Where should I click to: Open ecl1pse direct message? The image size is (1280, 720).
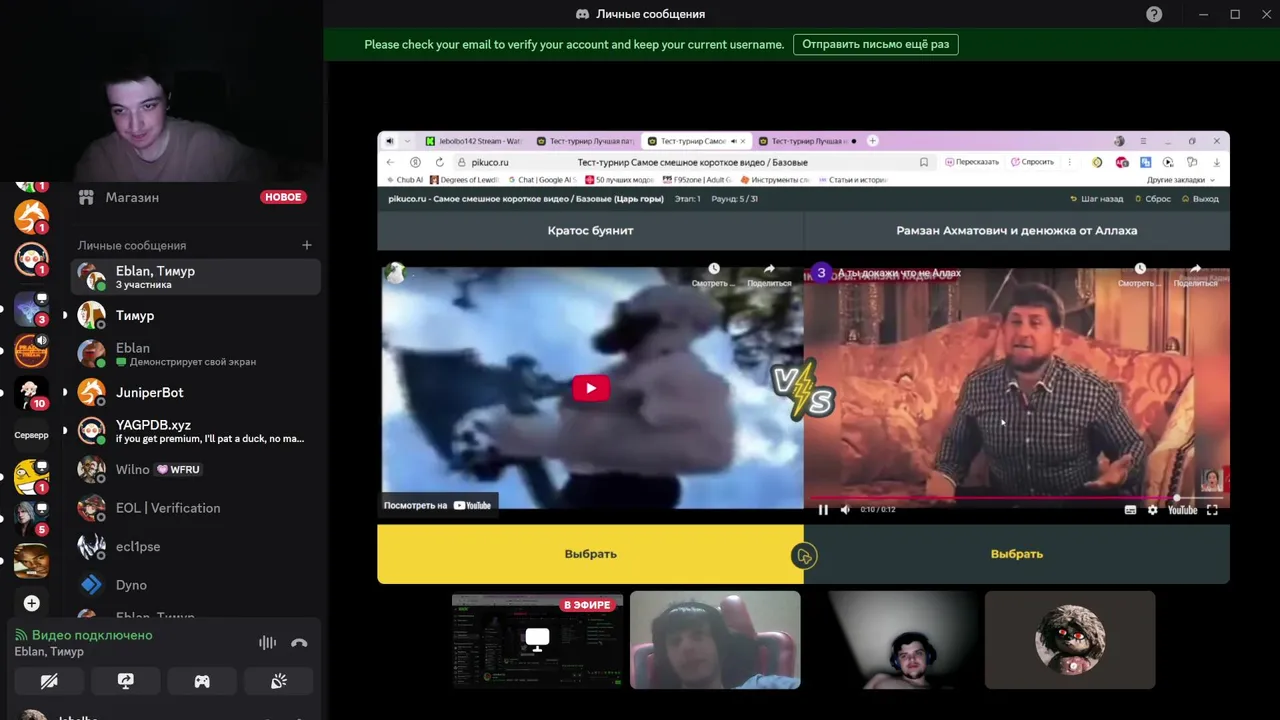point(196,546)
